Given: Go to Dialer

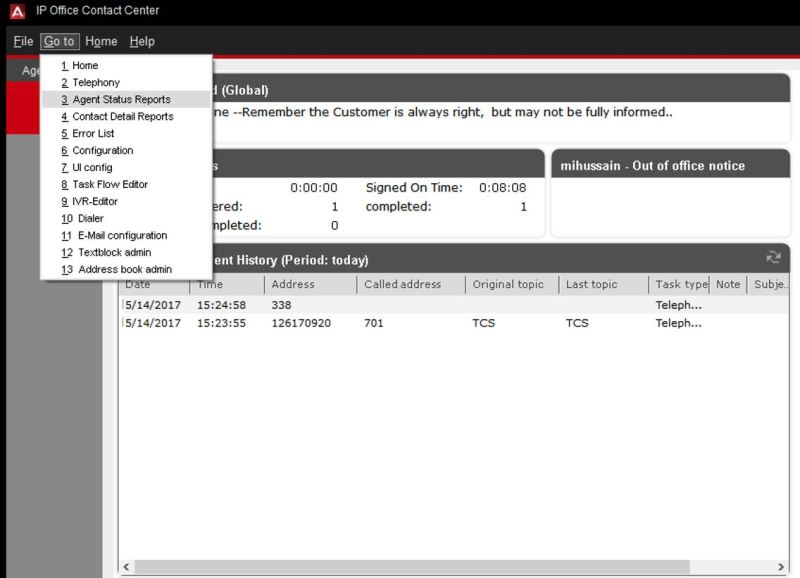Looking at the screenshot, I should click(126, 218).
